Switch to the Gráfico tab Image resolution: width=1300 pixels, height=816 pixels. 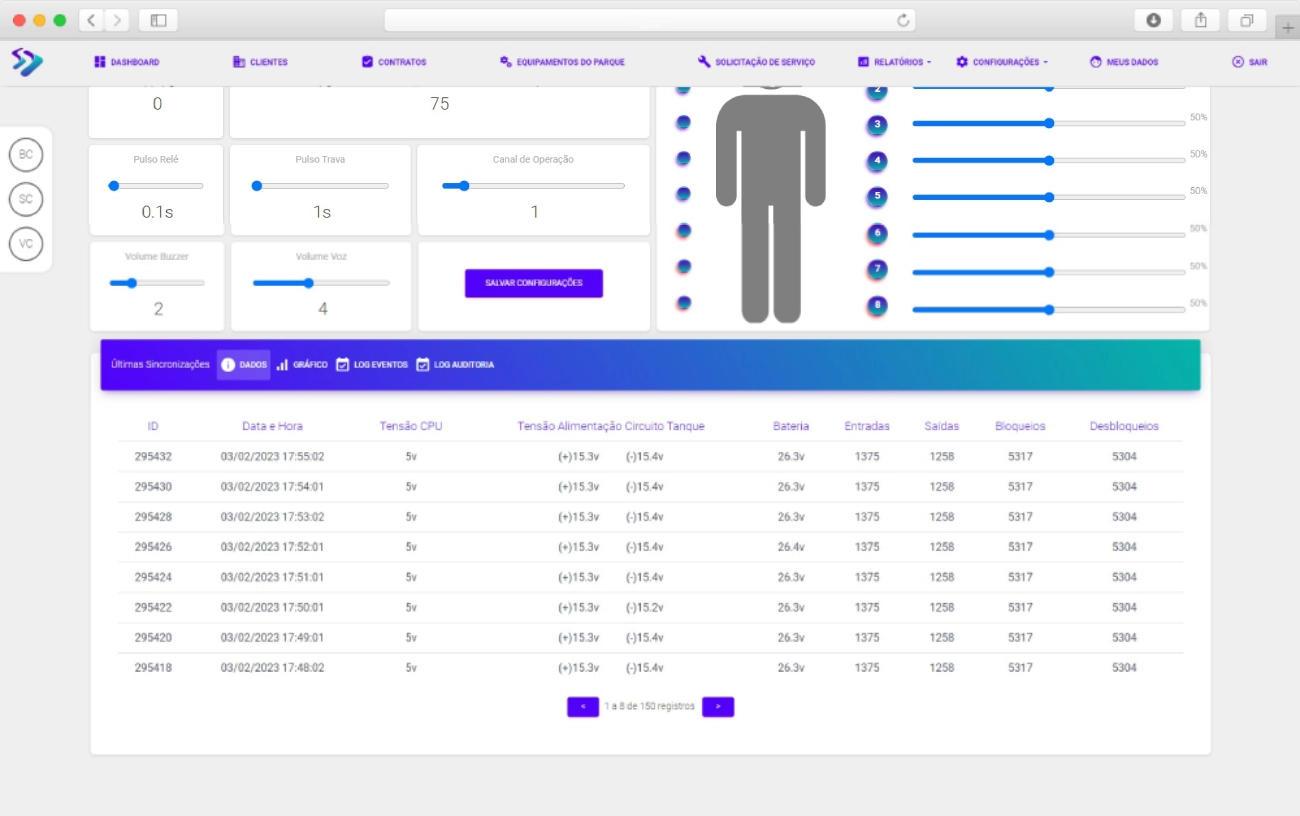302,365
